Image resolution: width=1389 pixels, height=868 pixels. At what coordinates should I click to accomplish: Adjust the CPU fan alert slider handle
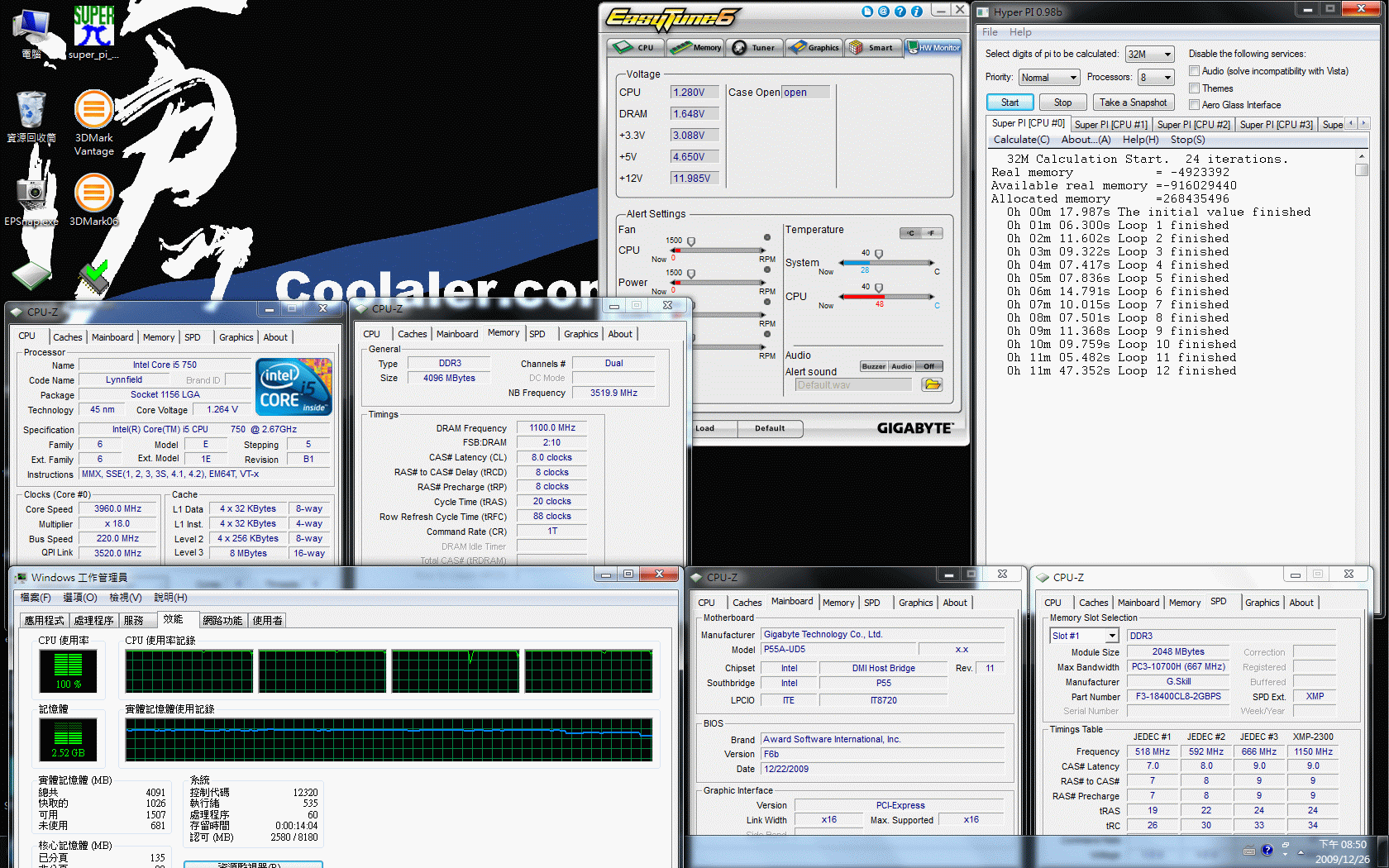pos(691,242)
